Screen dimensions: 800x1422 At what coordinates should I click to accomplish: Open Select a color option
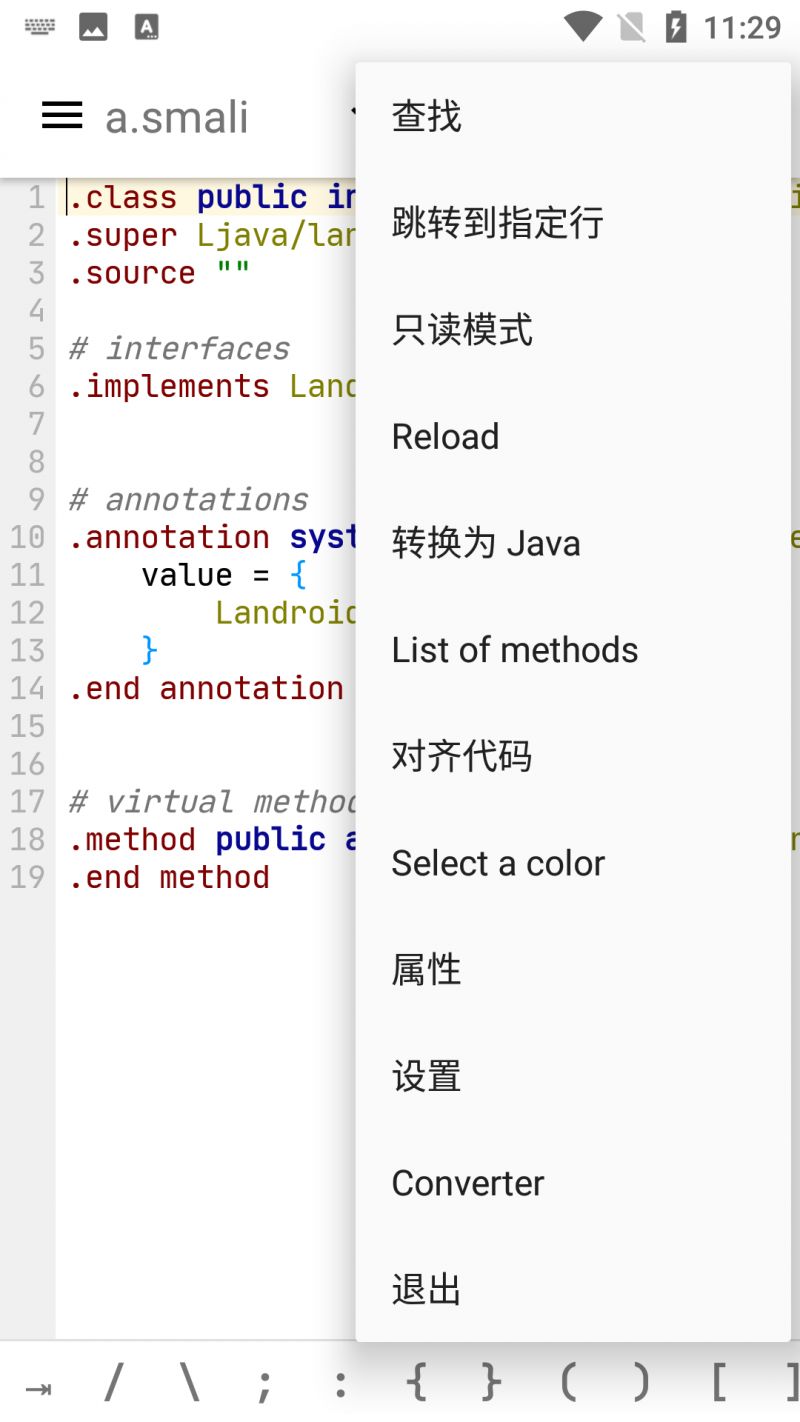[x=573, y=863]
